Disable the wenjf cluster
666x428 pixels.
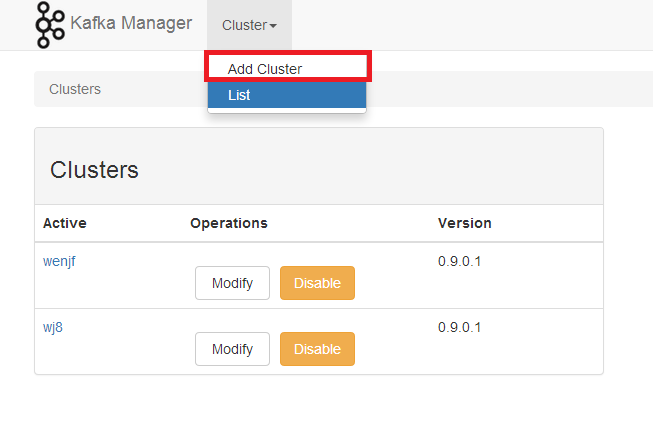(317, 283)
